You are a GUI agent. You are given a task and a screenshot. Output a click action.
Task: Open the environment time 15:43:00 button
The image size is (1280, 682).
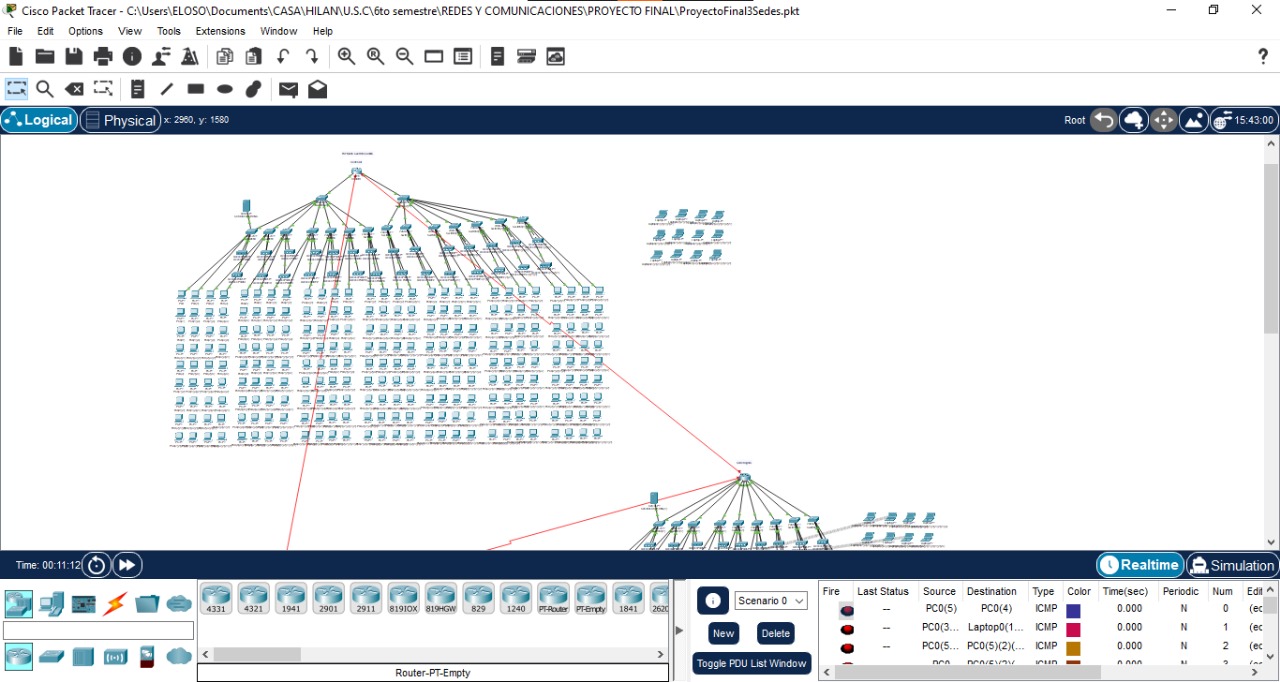point(1243,120)
